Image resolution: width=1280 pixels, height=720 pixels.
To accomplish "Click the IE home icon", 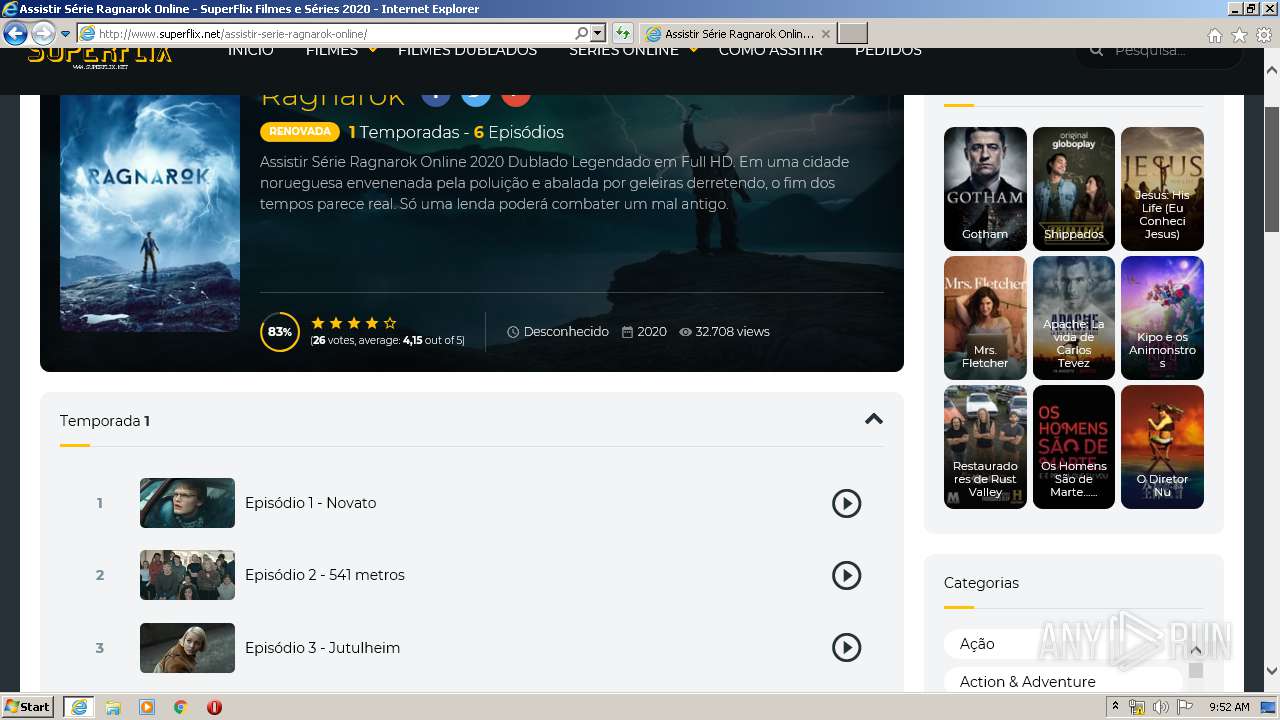I will 1214,35.
